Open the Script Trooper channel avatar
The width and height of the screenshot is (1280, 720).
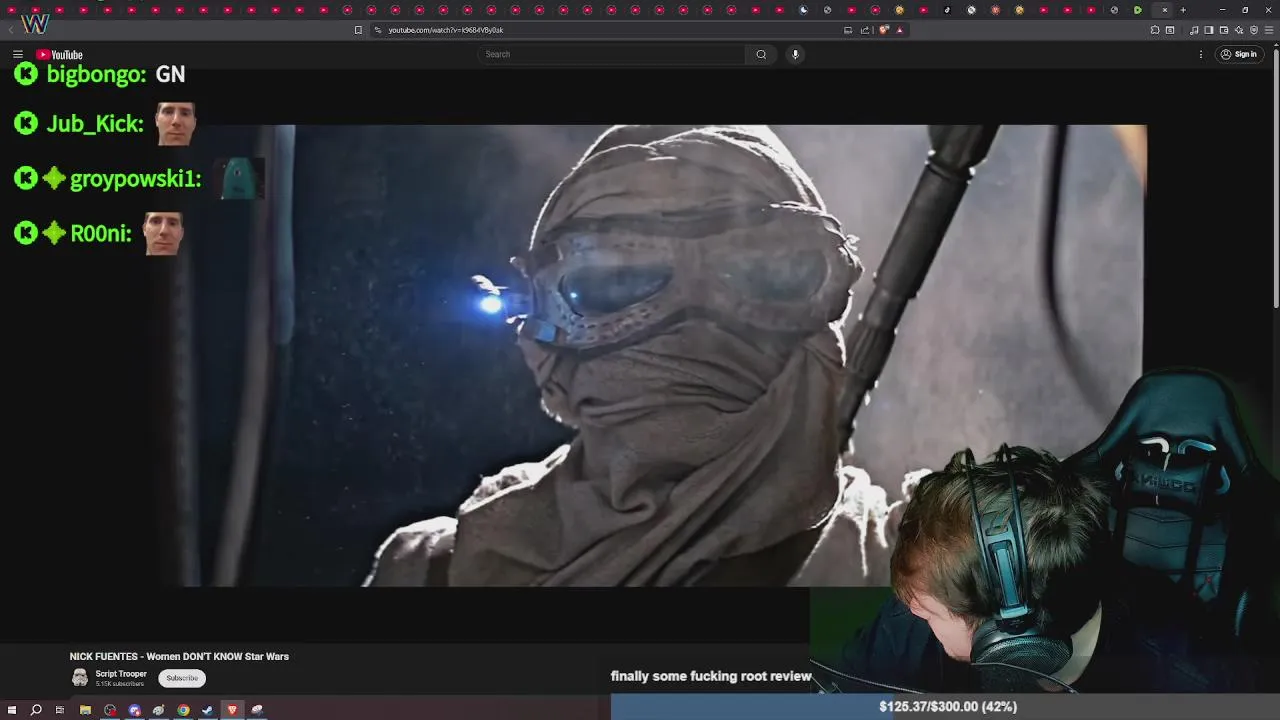pyautogui.click(x=79, y=678)
